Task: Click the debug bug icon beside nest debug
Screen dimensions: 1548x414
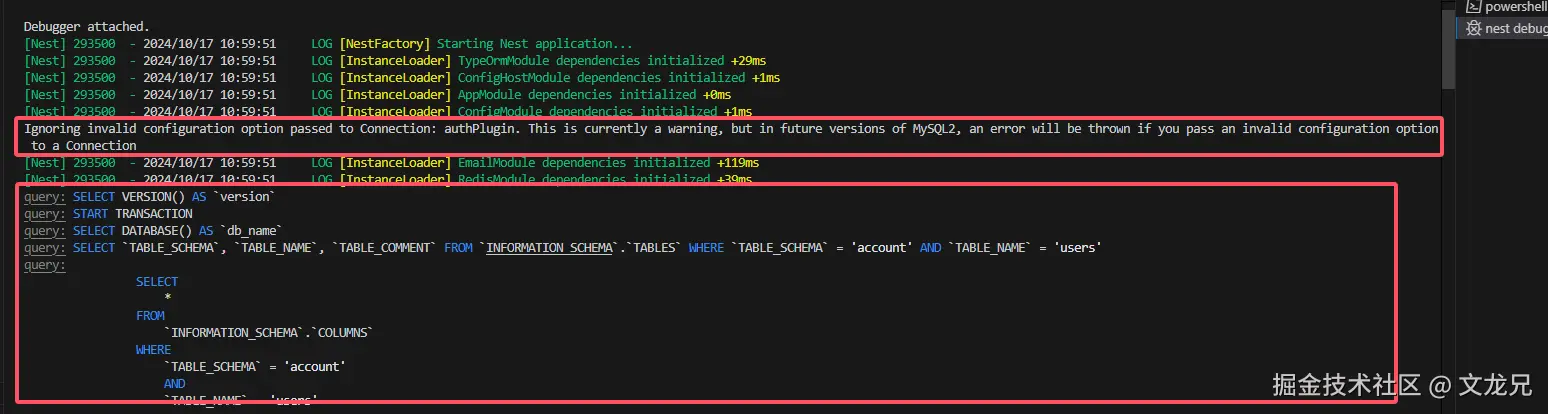Action: coord(1473,28)
